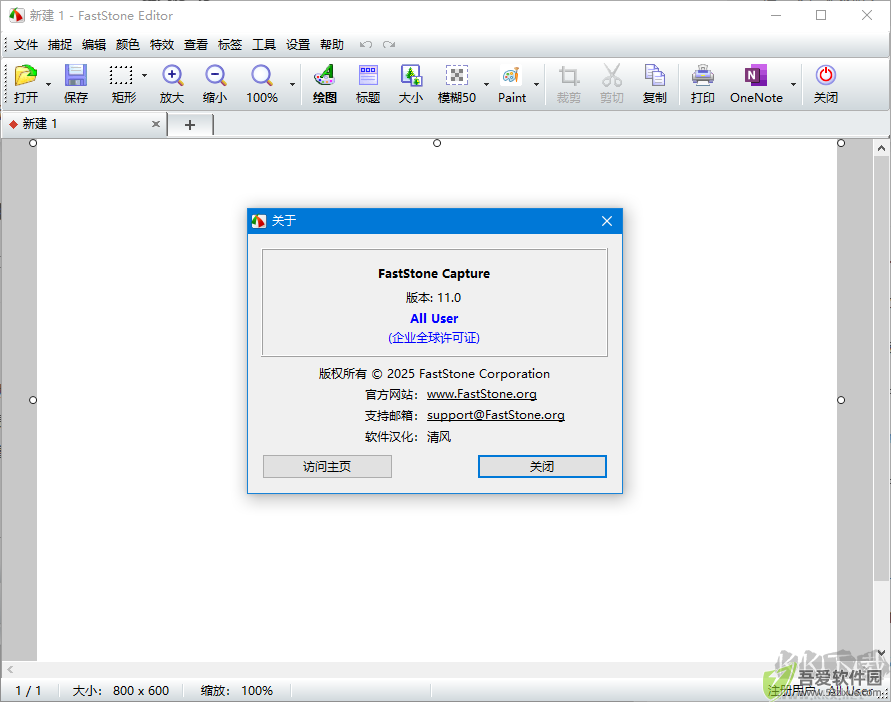Click the 800 x 600 size status text

pyautogui.click(x=141, y=691)
